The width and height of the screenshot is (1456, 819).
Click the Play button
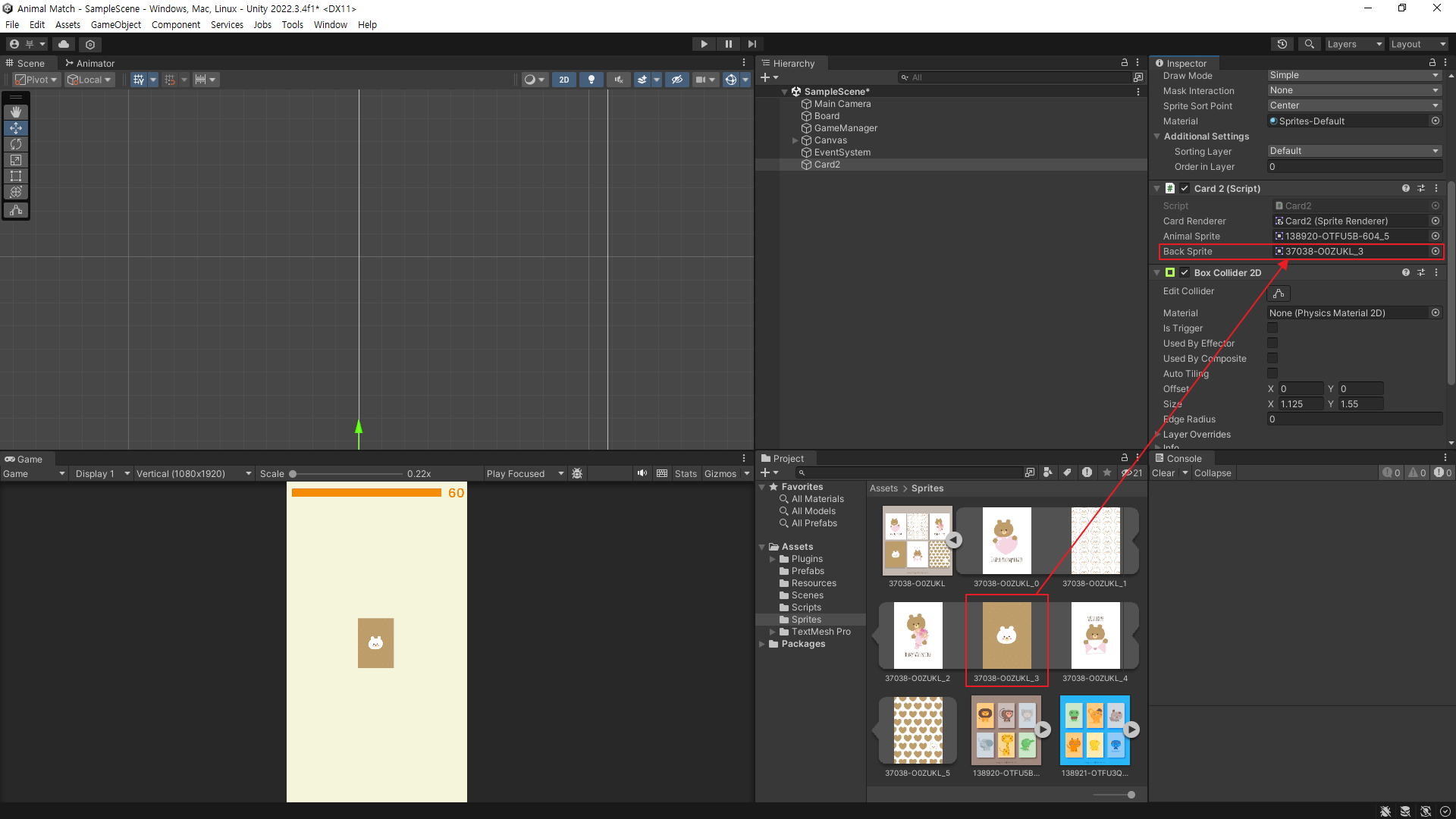click(704, 44)
